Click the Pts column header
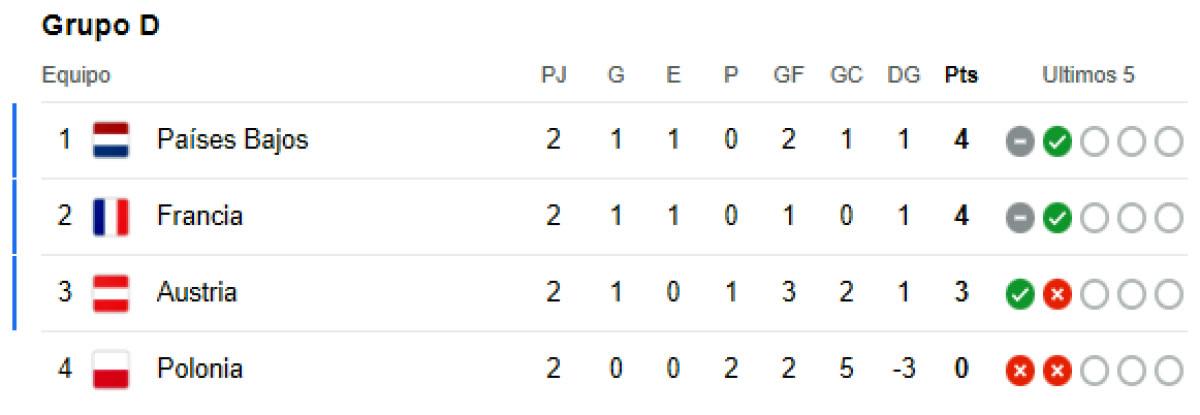Image resolution: width=1200 pixels, height=415 pixels. point(961,76)
